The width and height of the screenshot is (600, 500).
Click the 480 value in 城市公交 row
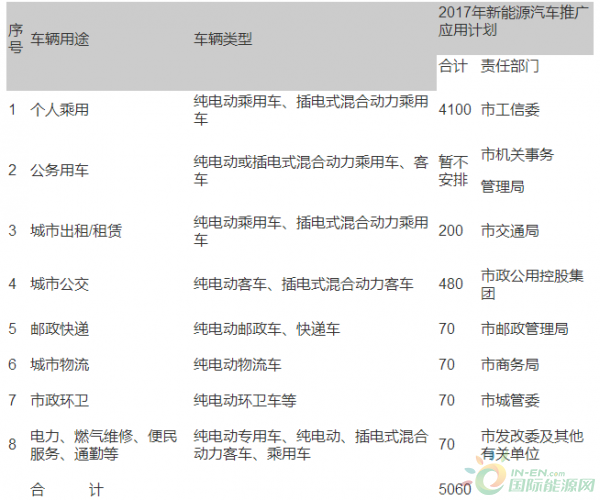[x=452, y=284]
